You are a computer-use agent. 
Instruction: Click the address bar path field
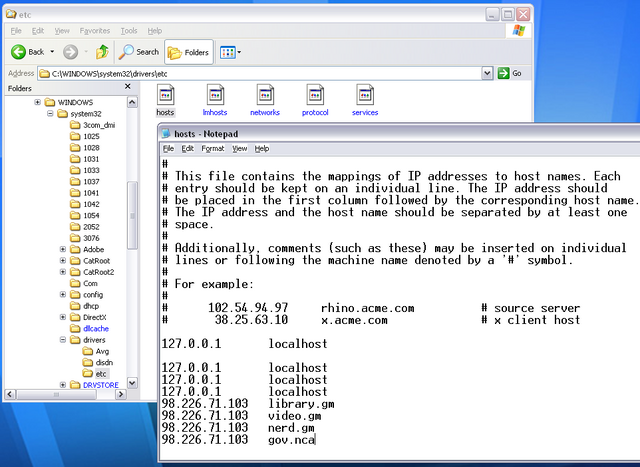point(260,73)
